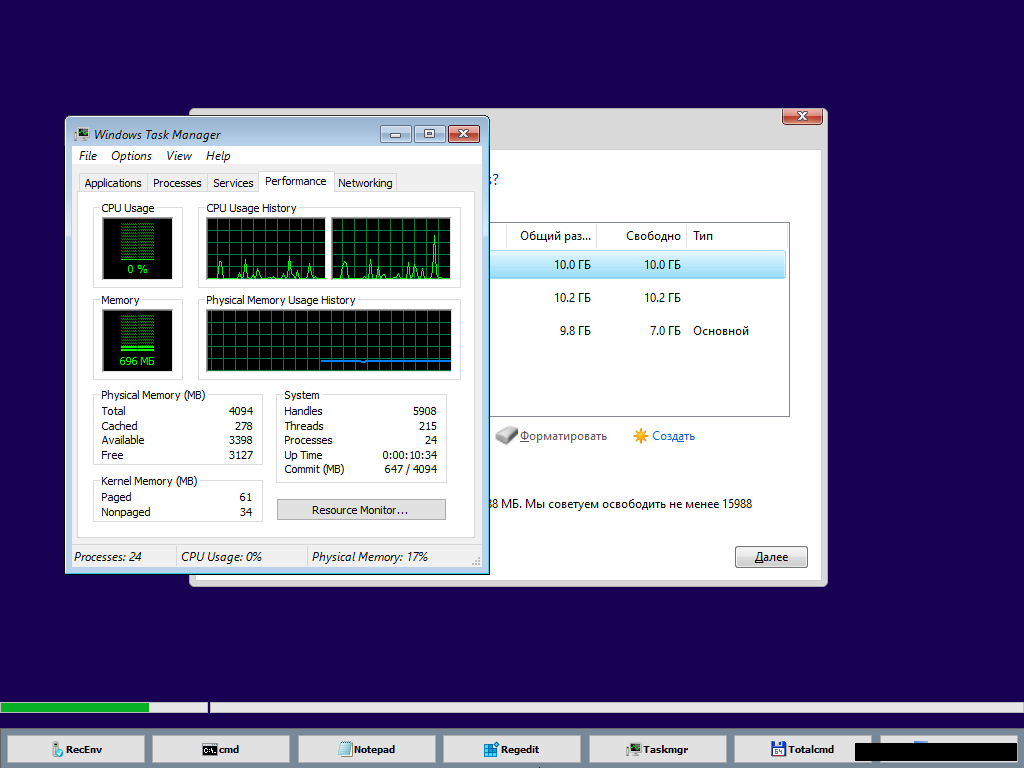This screenshot has width=1024, height=768.
Task: Click the Cached value 278
Action: pos(244,426)
